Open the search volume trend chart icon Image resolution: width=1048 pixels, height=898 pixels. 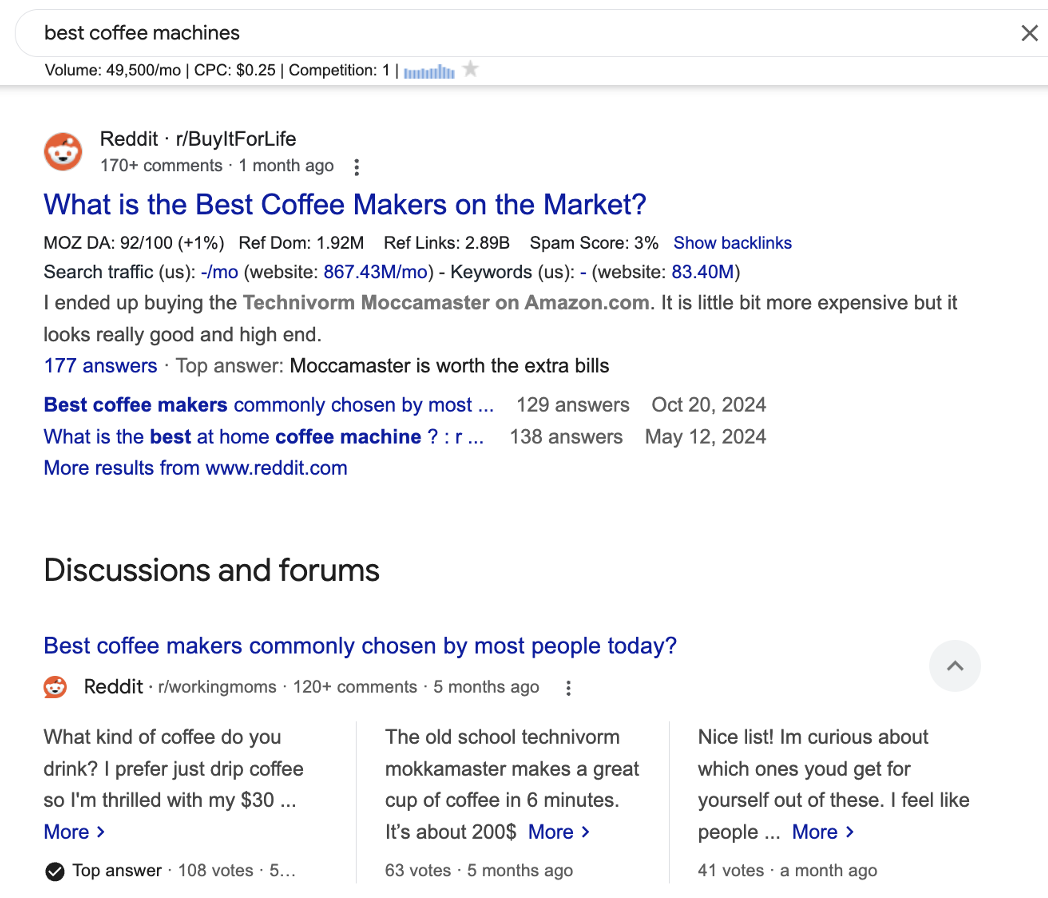point(429,72)
